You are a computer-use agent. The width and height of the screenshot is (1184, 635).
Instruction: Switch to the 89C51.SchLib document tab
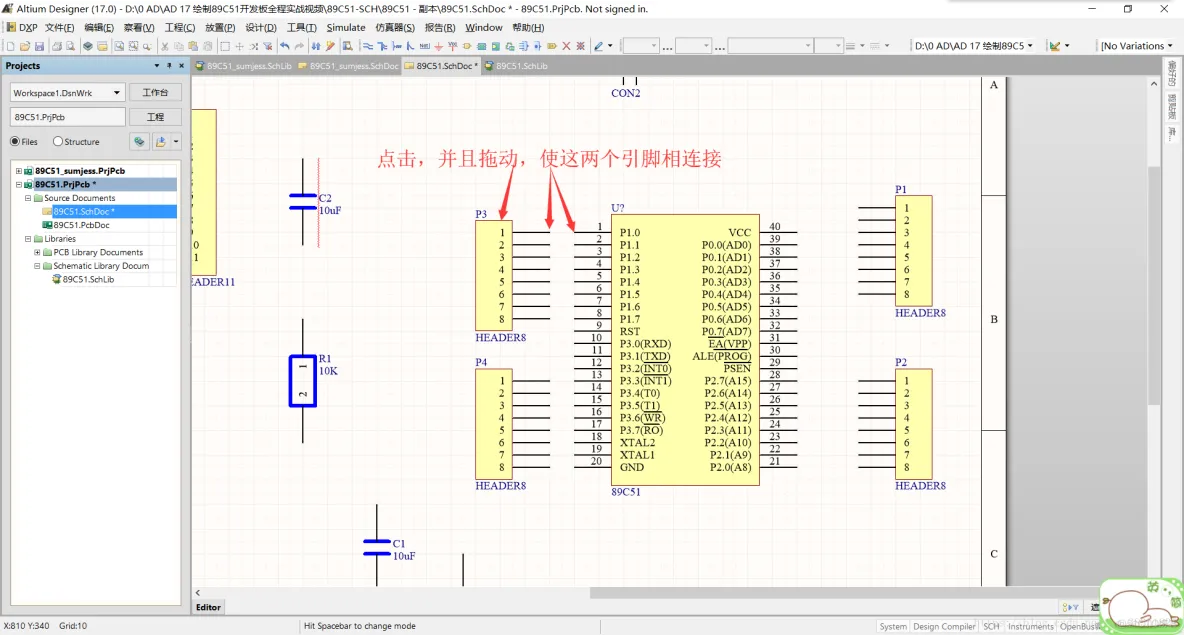coord(516,66)
